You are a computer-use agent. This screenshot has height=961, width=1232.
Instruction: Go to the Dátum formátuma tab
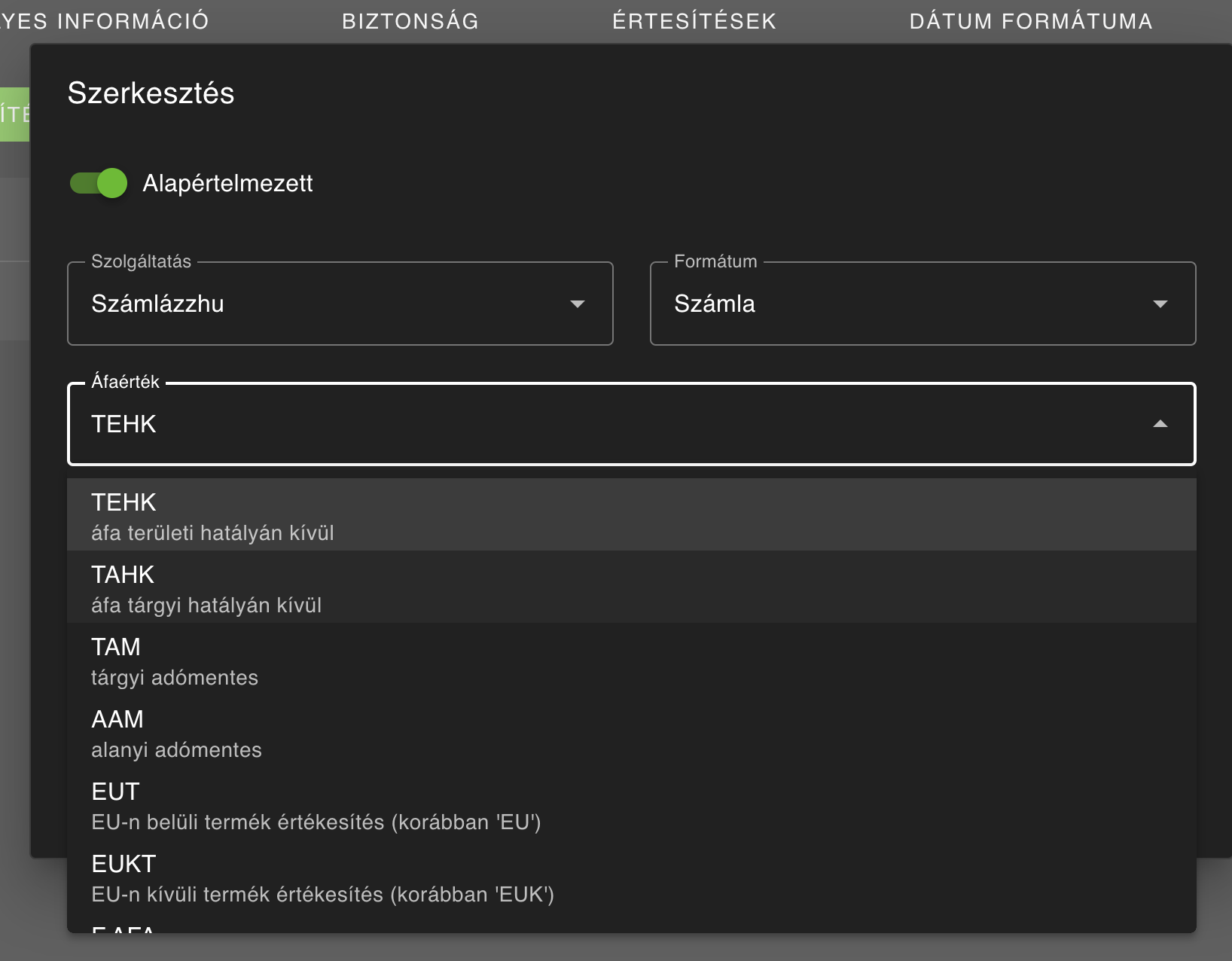click(1031, 21)
